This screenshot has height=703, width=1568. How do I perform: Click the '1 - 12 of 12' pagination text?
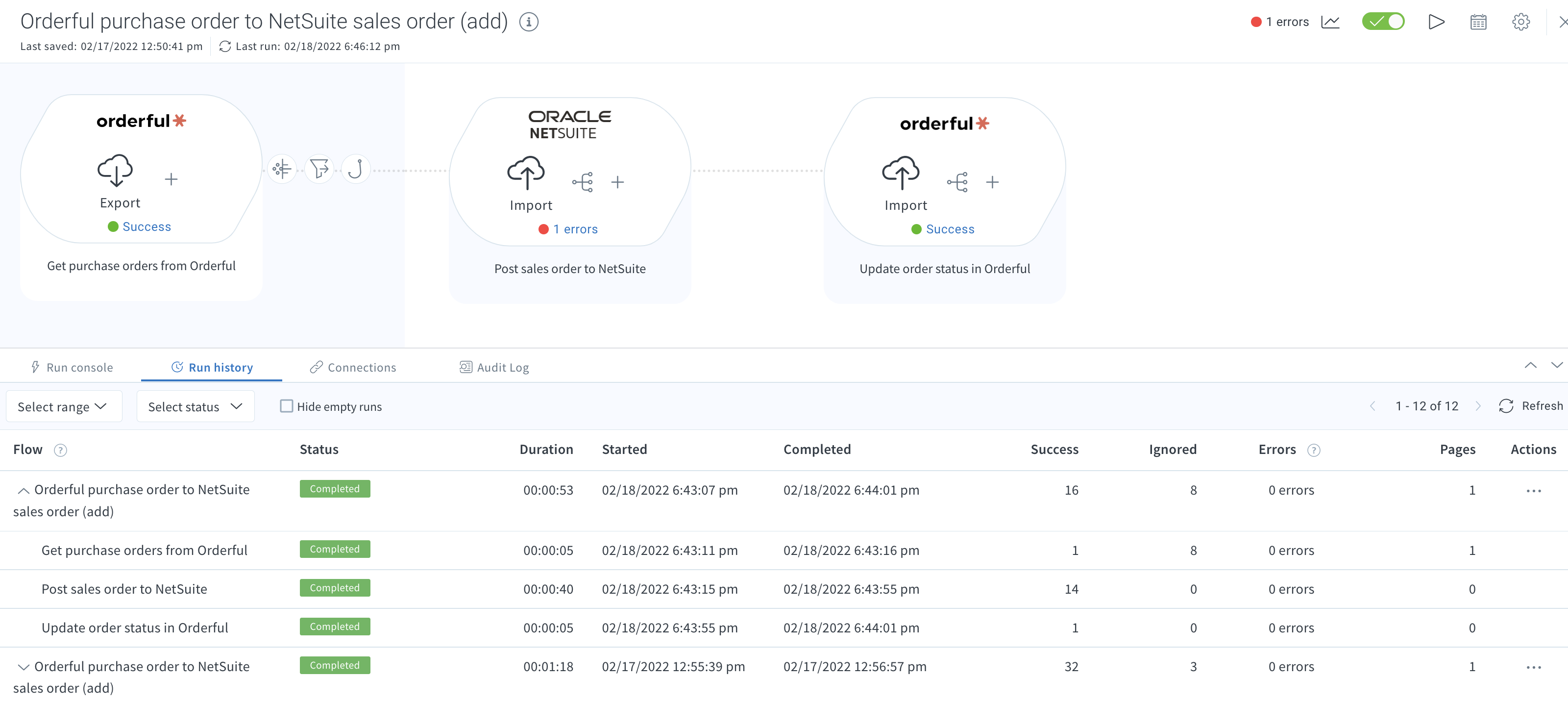point(1426,406)
